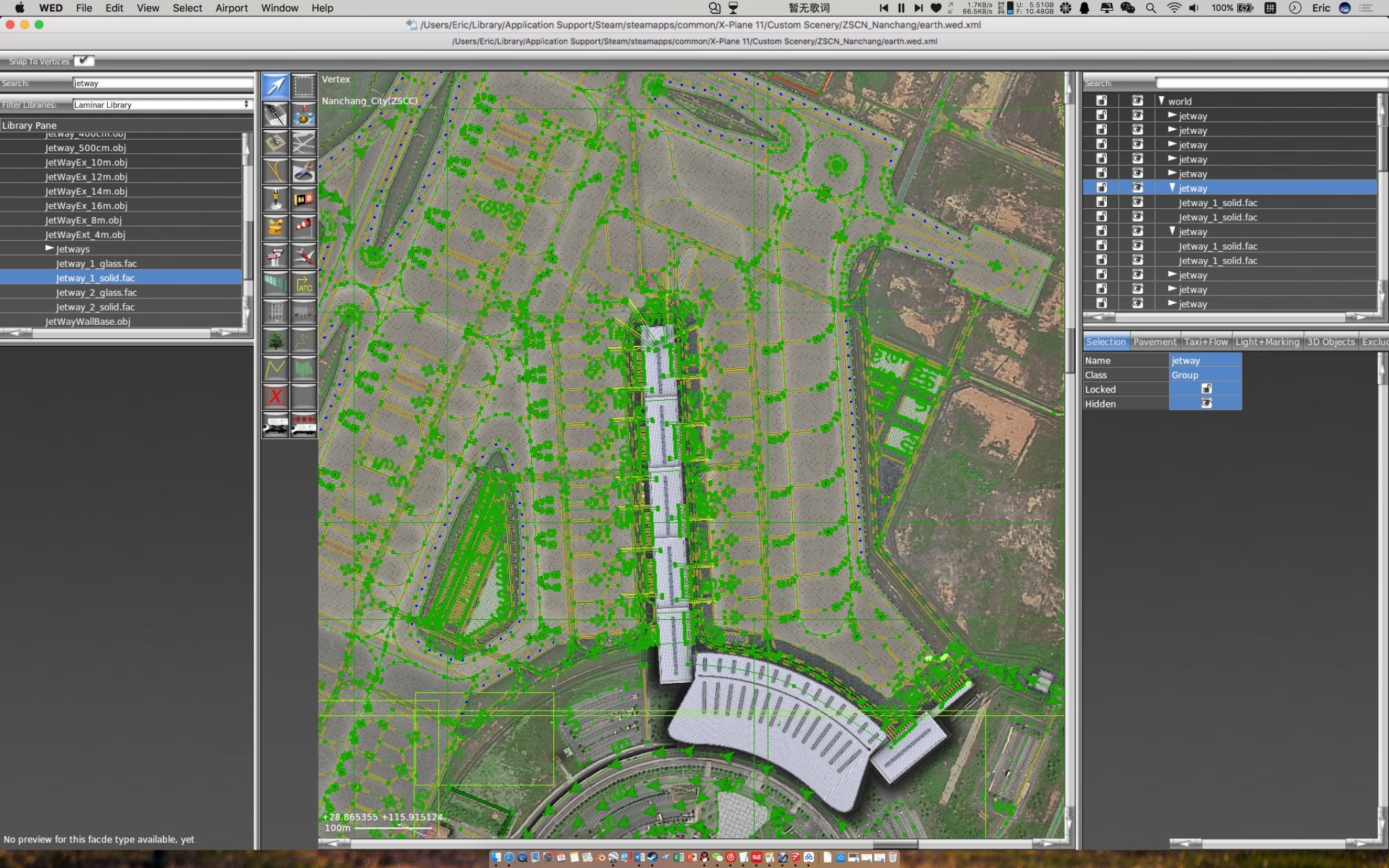Toggle the Hidden property eye value
1389x868 pixels.
pos(1206,403)
